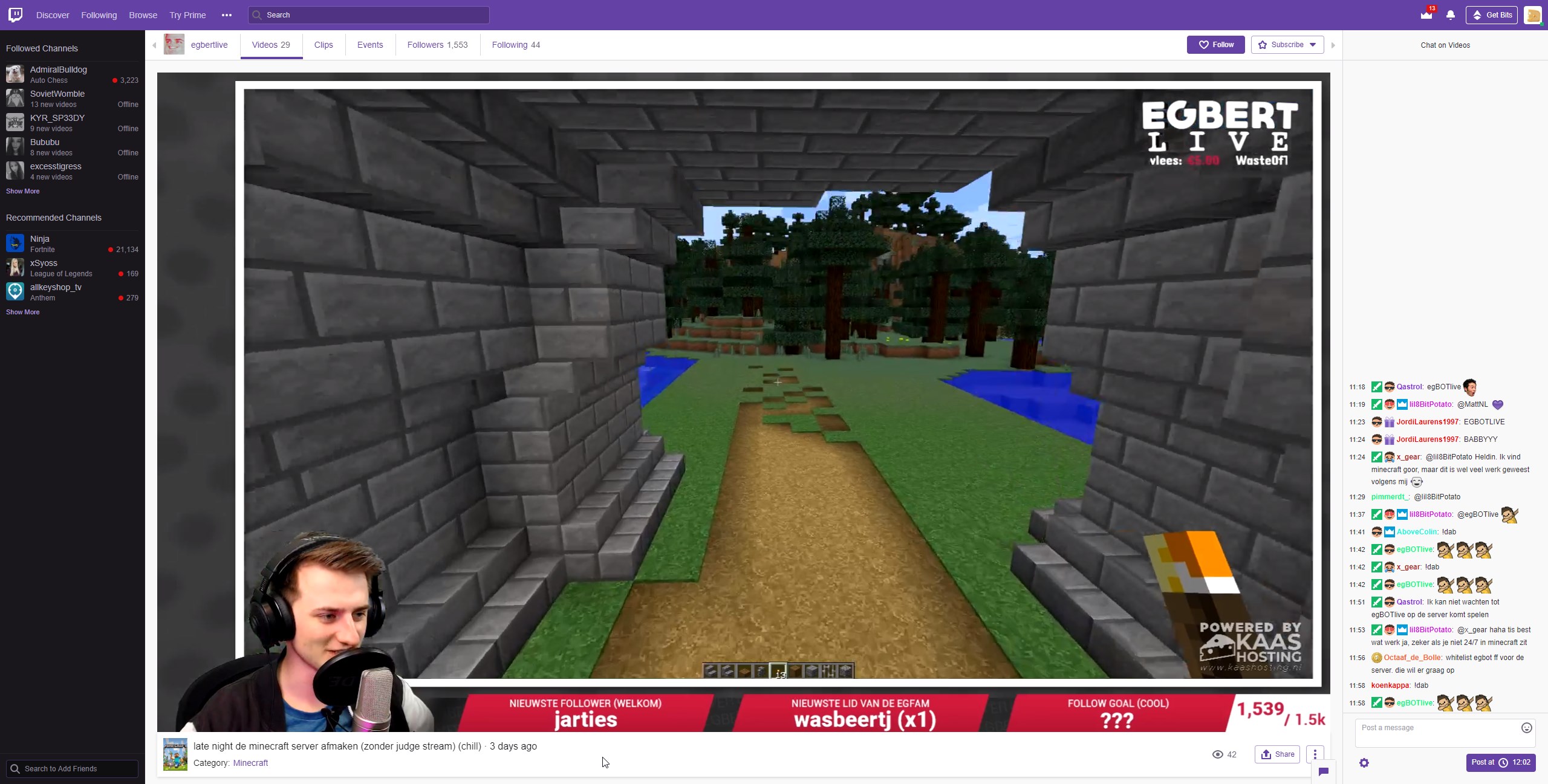
Task: Open chat settings gear icon
Action: click(1364, 763)
